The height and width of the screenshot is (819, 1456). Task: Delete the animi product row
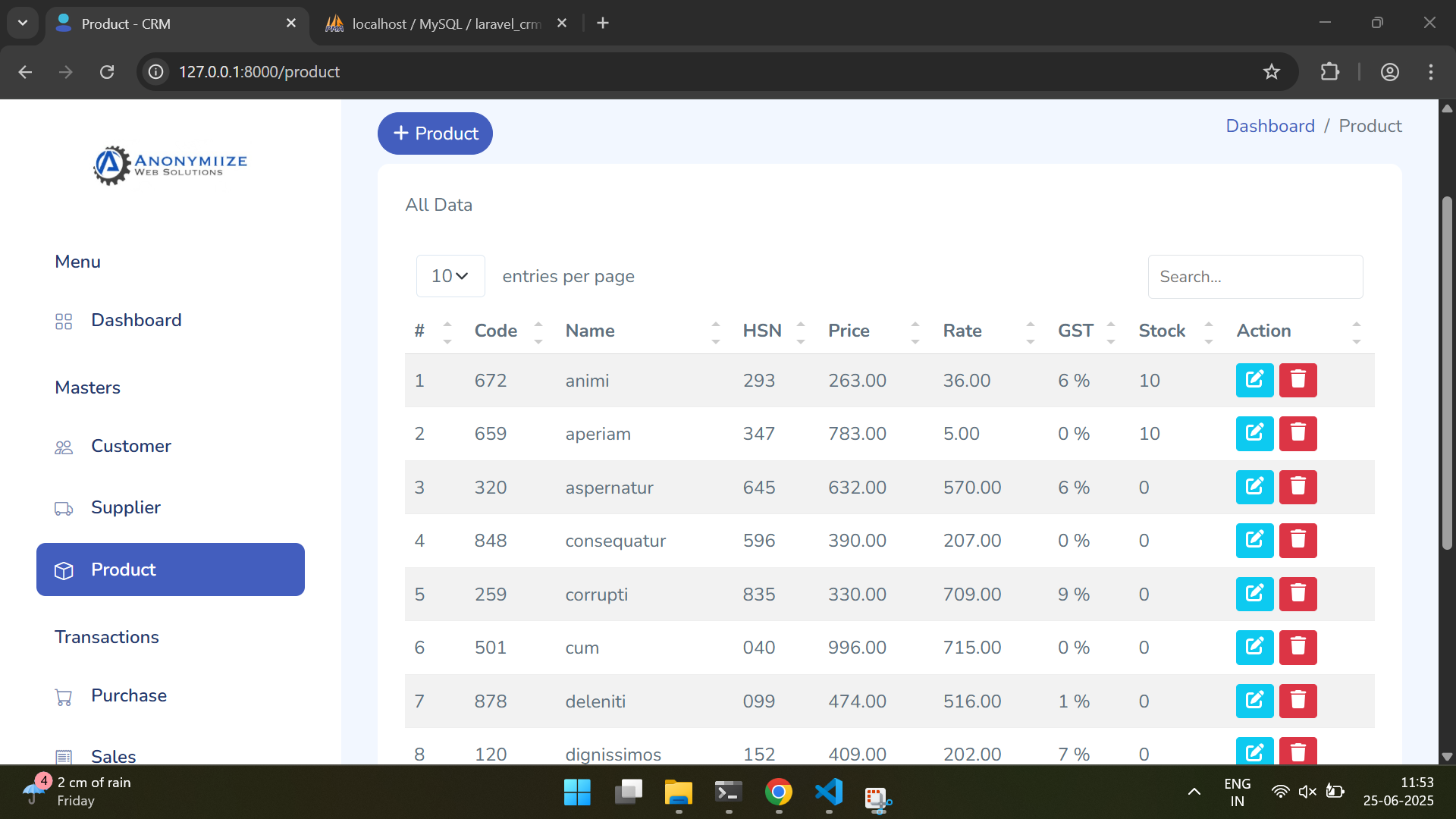pyautogui.click(x=1298, y=380)
